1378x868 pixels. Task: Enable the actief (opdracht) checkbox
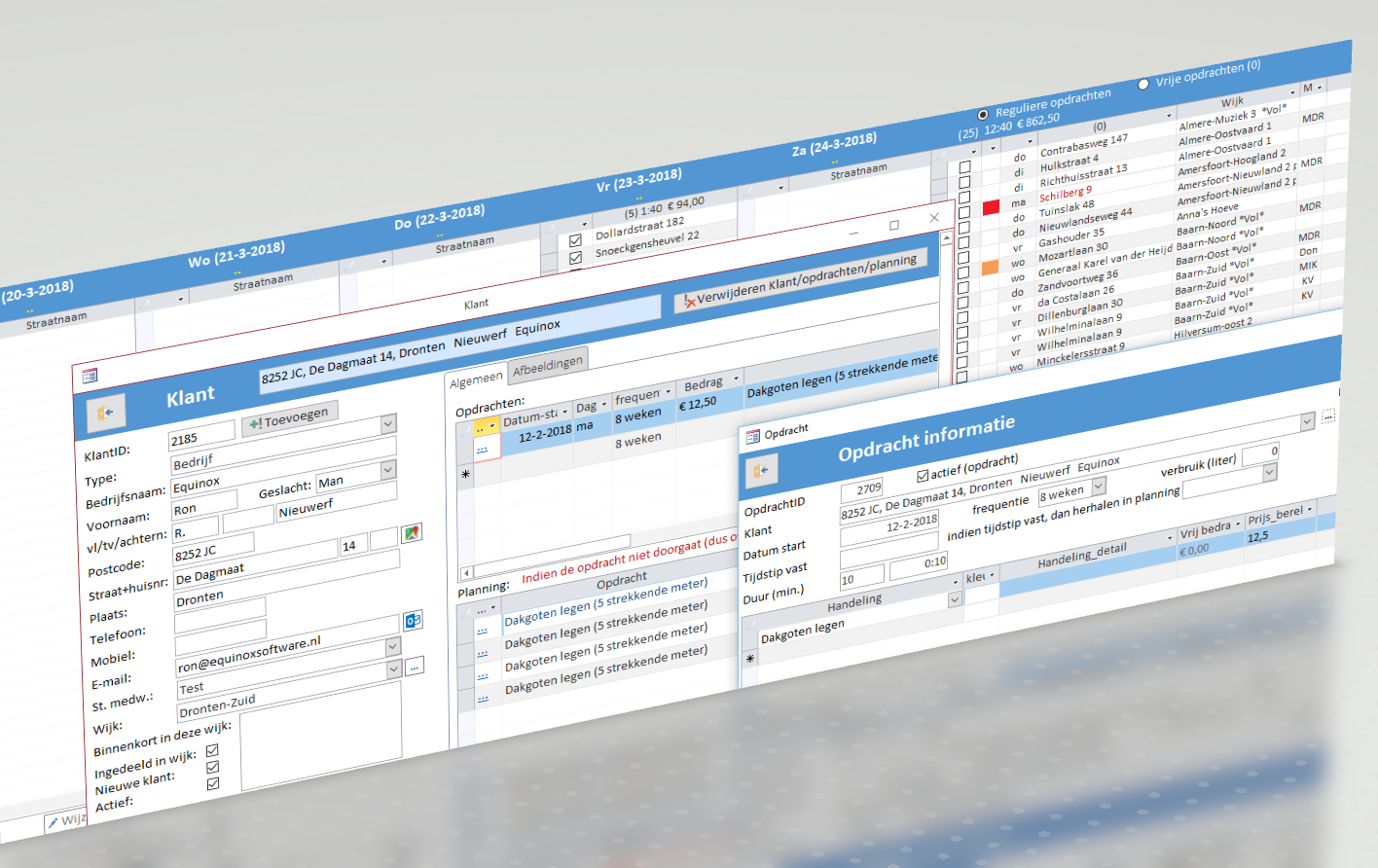pos(924,475)
